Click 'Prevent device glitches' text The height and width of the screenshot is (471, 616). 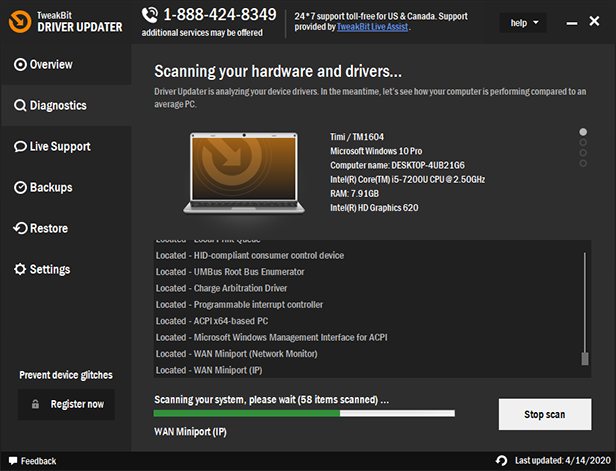[66, 375]
